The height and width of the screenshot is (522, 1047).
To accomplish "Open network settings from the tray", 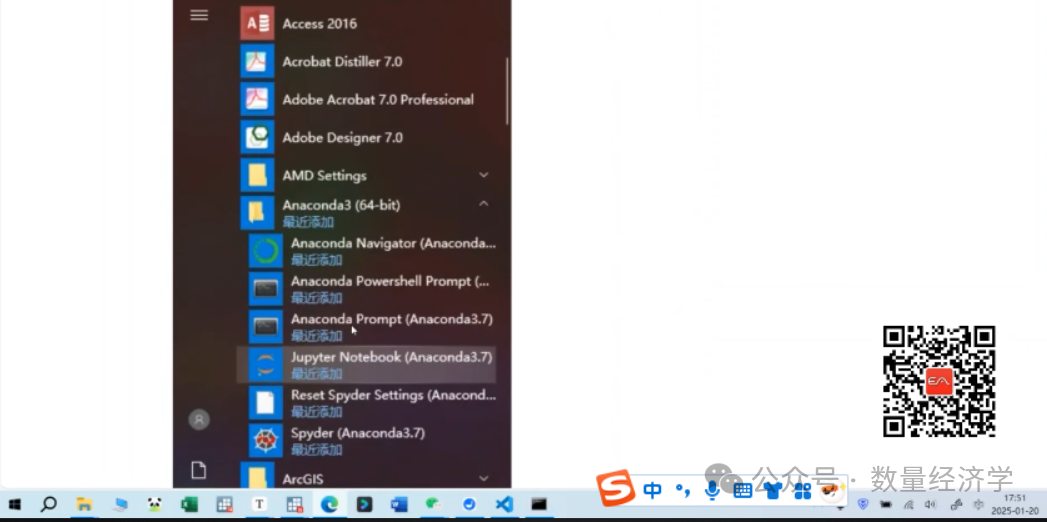I will point(908,505).
